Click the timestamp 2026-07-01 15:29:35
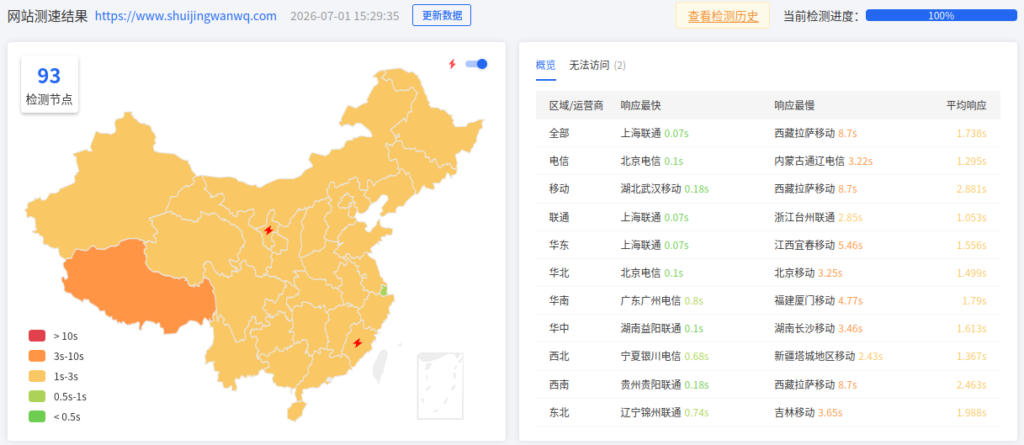The image size is (1024, 445). pyautogui.click(x=344, y=16)
